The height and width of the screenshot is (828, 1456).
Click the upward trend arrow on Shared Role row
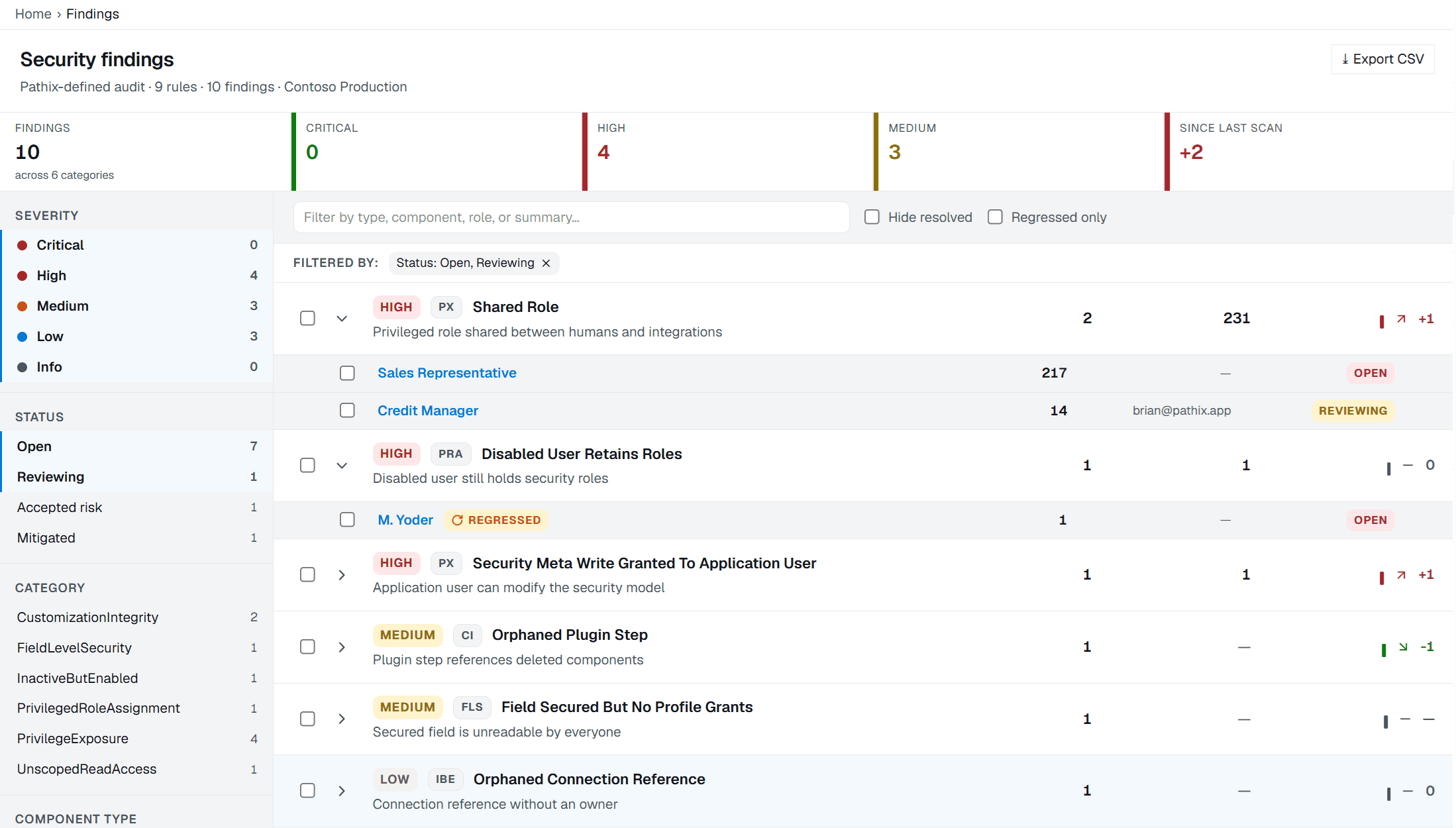1401,319
